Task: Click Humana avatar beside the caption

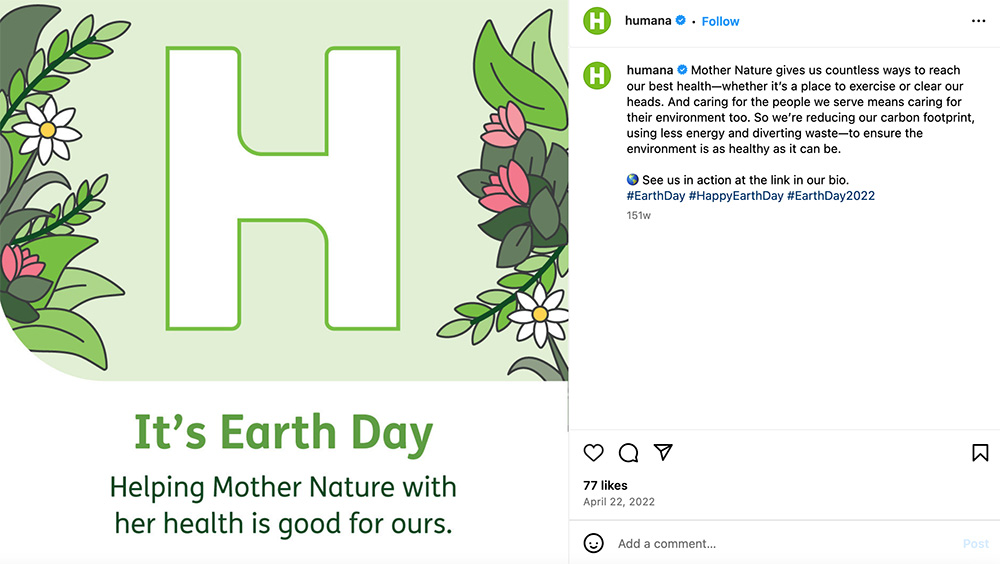Action: click(x=597, y=74)
